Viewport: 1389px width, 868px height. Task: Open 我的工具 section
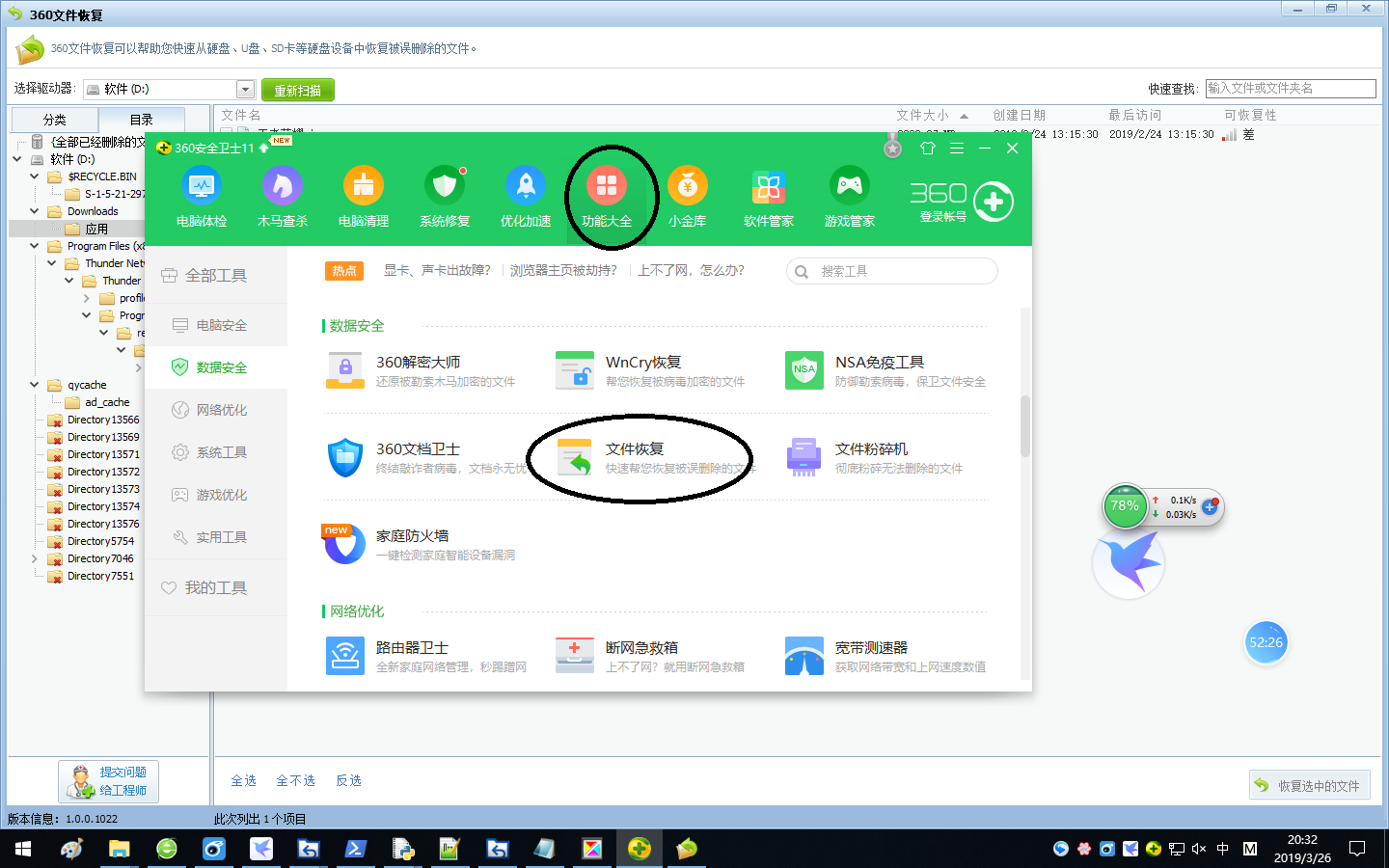(216, 587)
